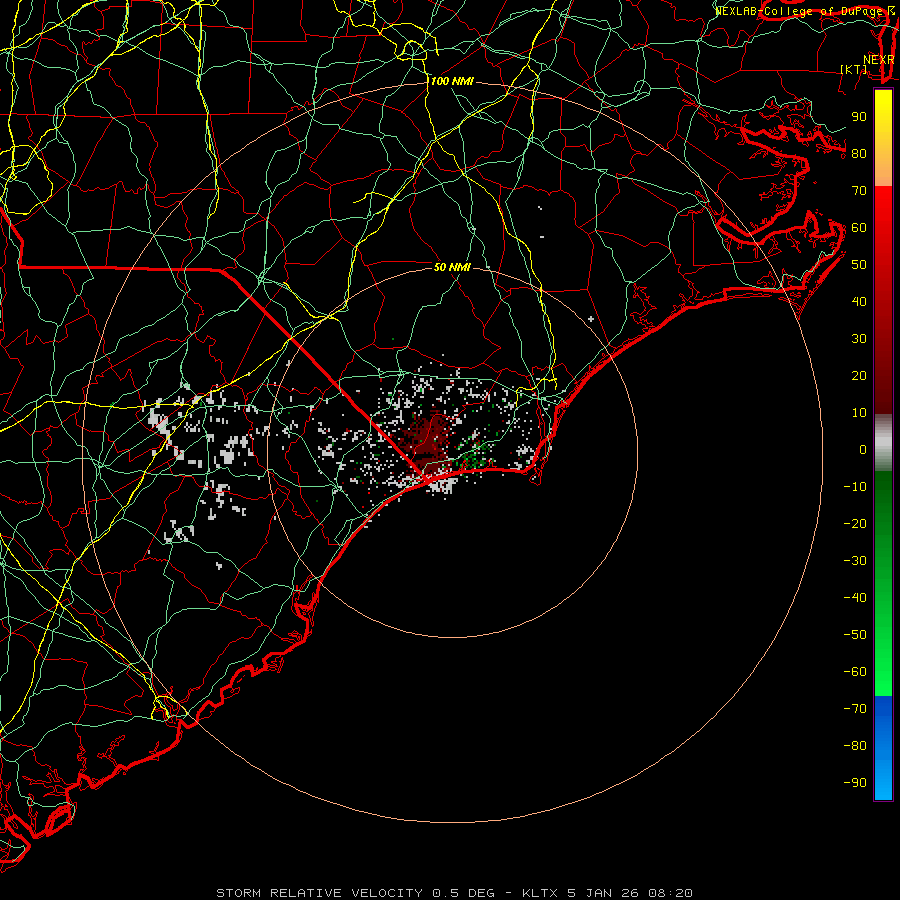Pick the -60 scale label
Viewport: 900px width, 900px height.
click(x=855, y=672)
